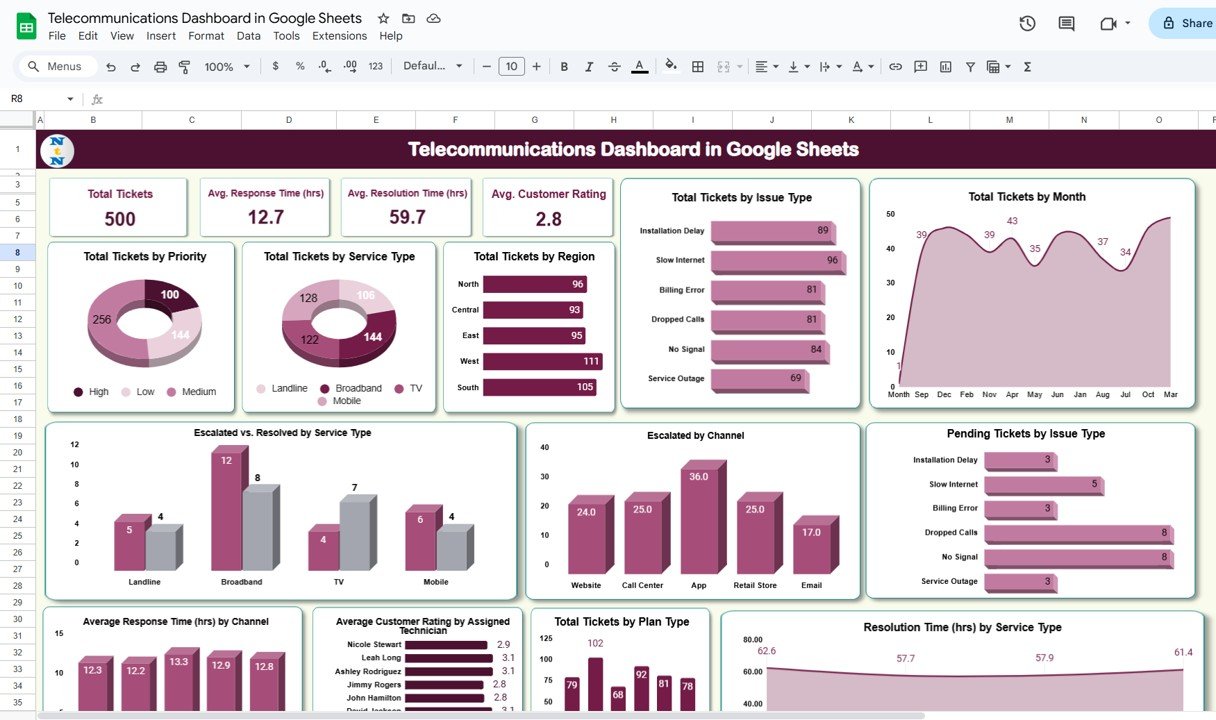Screen dimensions: 1216x720
Task: Select column H header
Action: pos(613,120)
